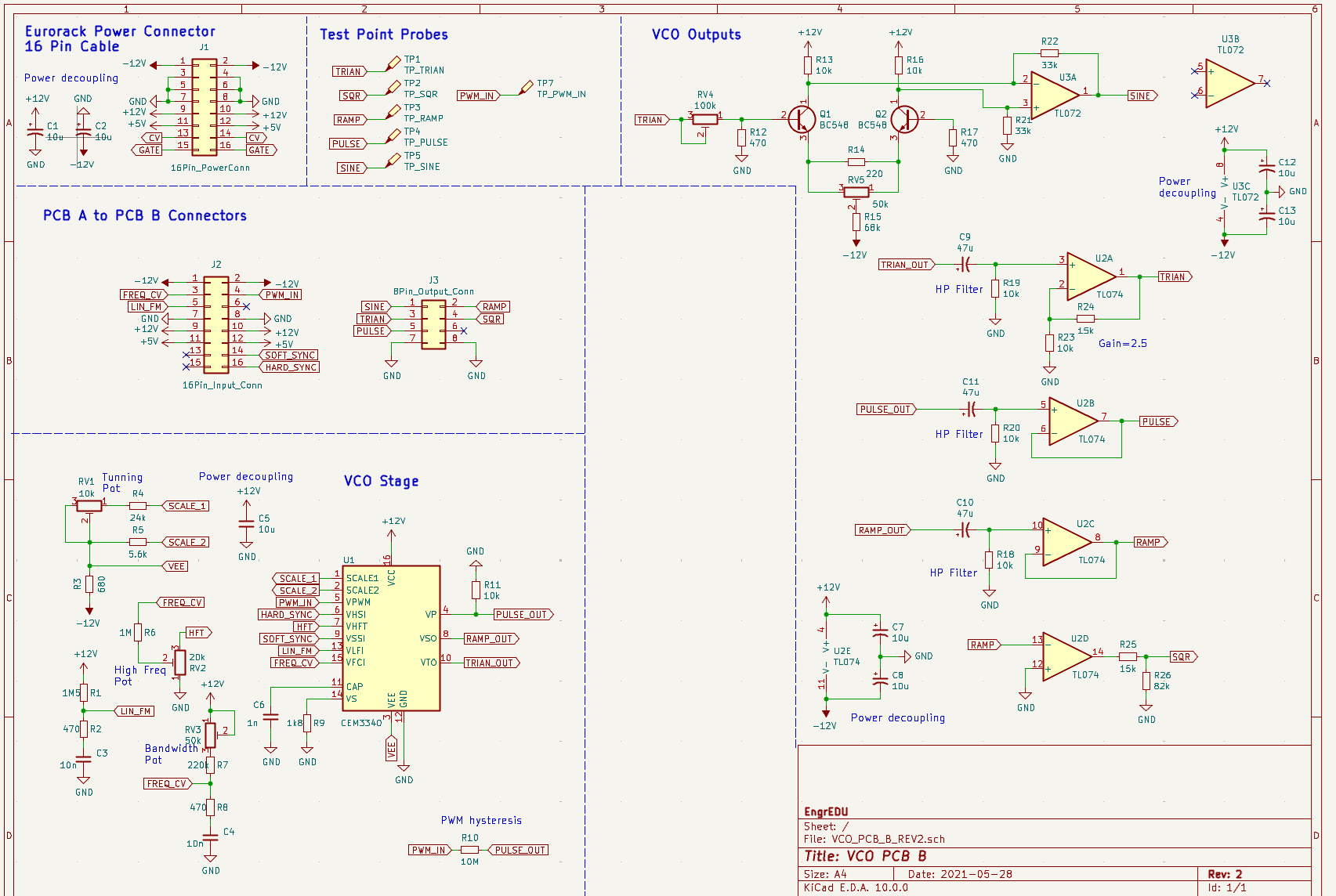Select the J1 16-pin power connector
Image resolution: width=1336 pixels, height=896 pixels.
point(205,107)
